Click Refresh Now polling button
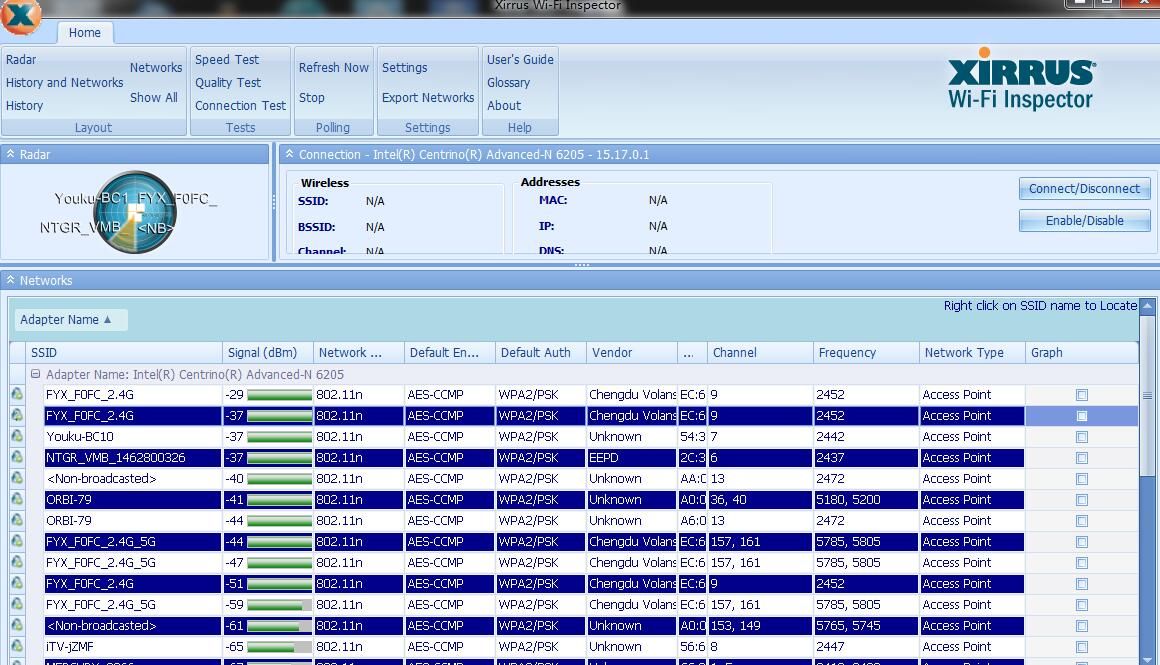The height and width of the screenshot is (665, 1160). 334,67
